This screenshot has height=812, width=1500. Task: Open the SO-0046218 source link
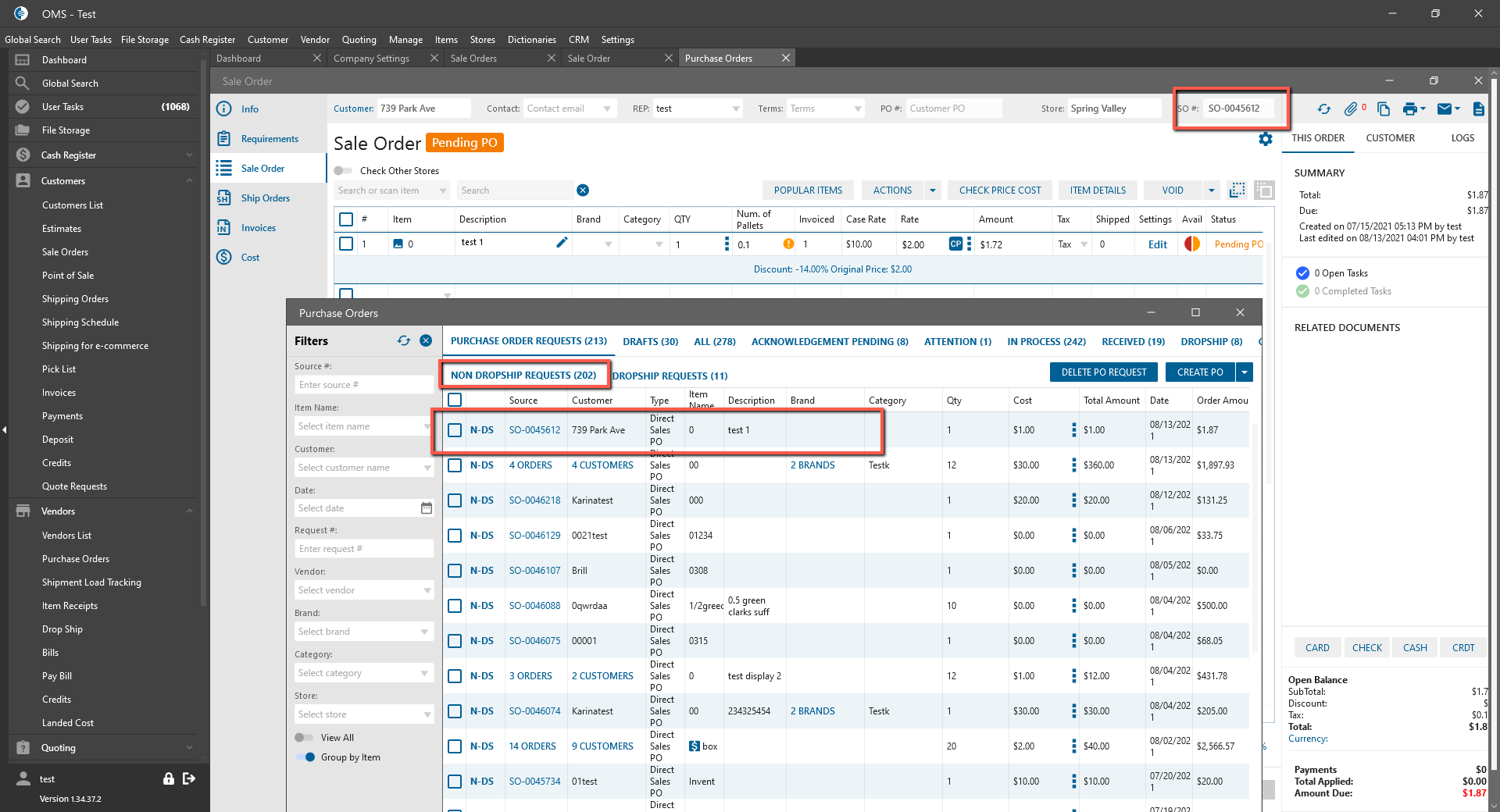[534, 500]
